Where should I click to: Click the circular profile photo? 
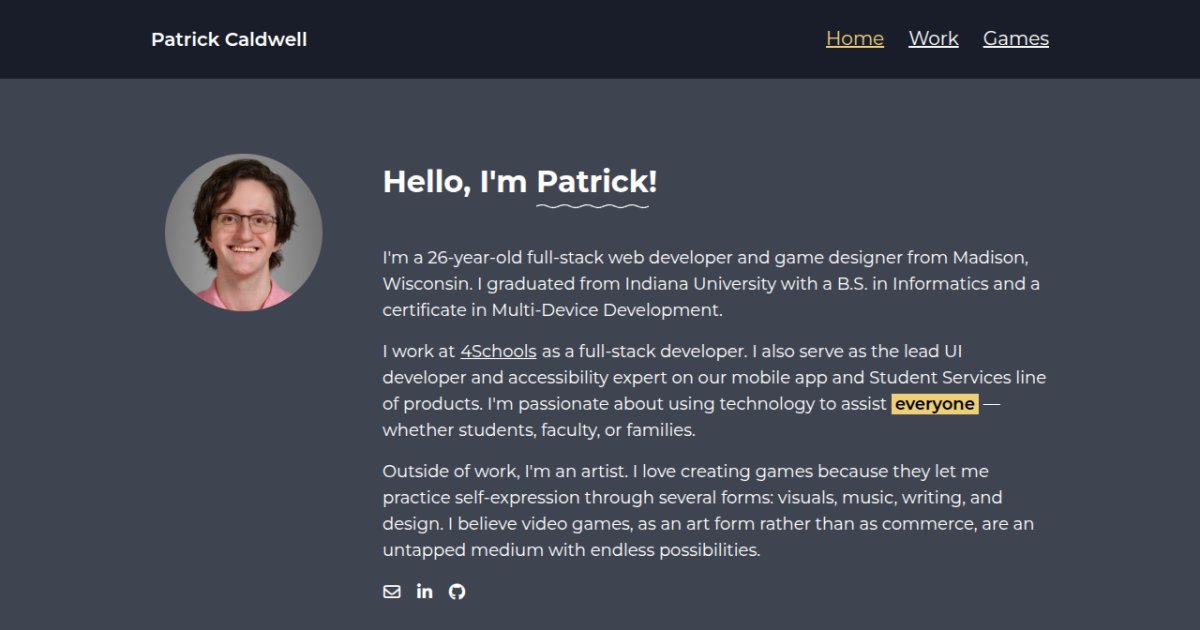pyautogui.click(x=243, y=232)
